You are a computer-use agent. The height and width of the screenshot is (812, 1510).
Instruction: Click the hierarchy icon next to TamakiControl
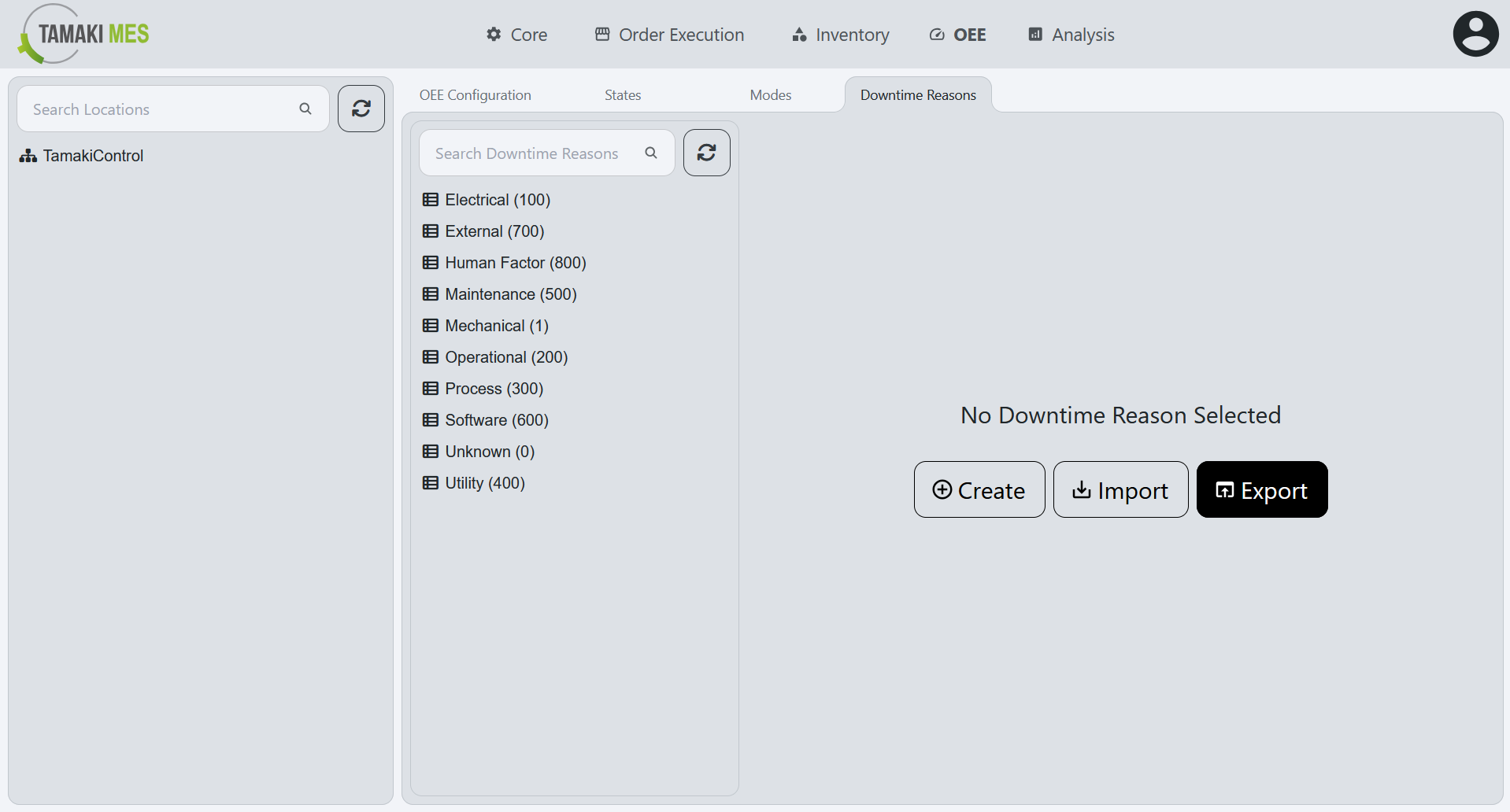[x=28, y=155]
